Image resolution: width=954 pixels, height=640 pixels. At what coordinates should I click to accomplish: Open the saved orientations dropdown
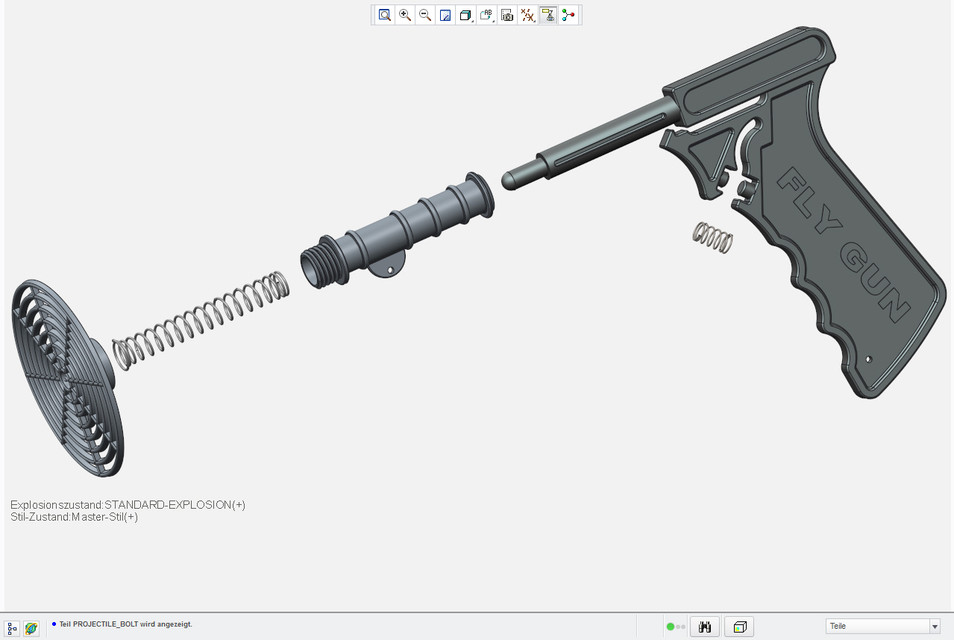point(487,15)
